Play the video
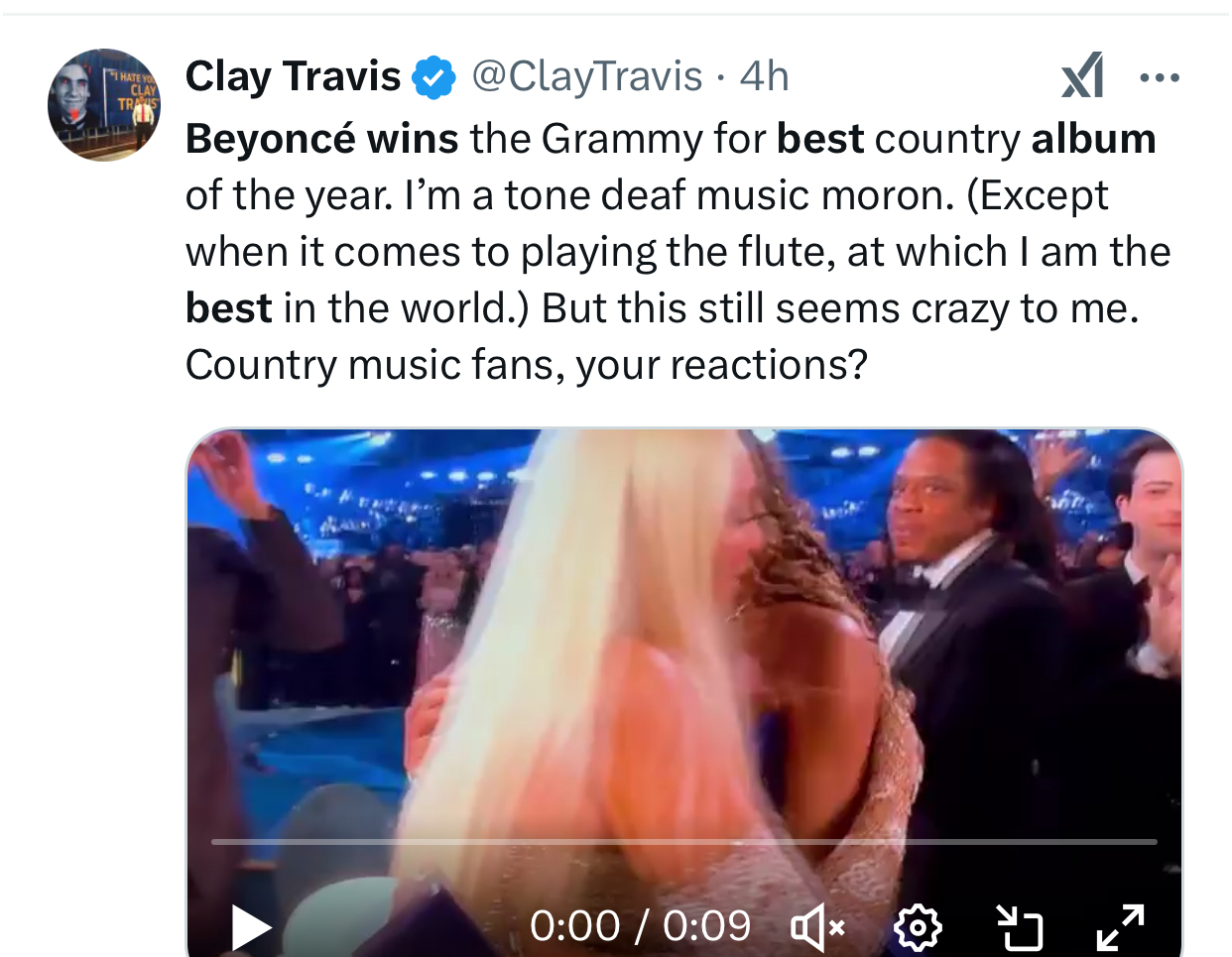 [x=251, y=927]
